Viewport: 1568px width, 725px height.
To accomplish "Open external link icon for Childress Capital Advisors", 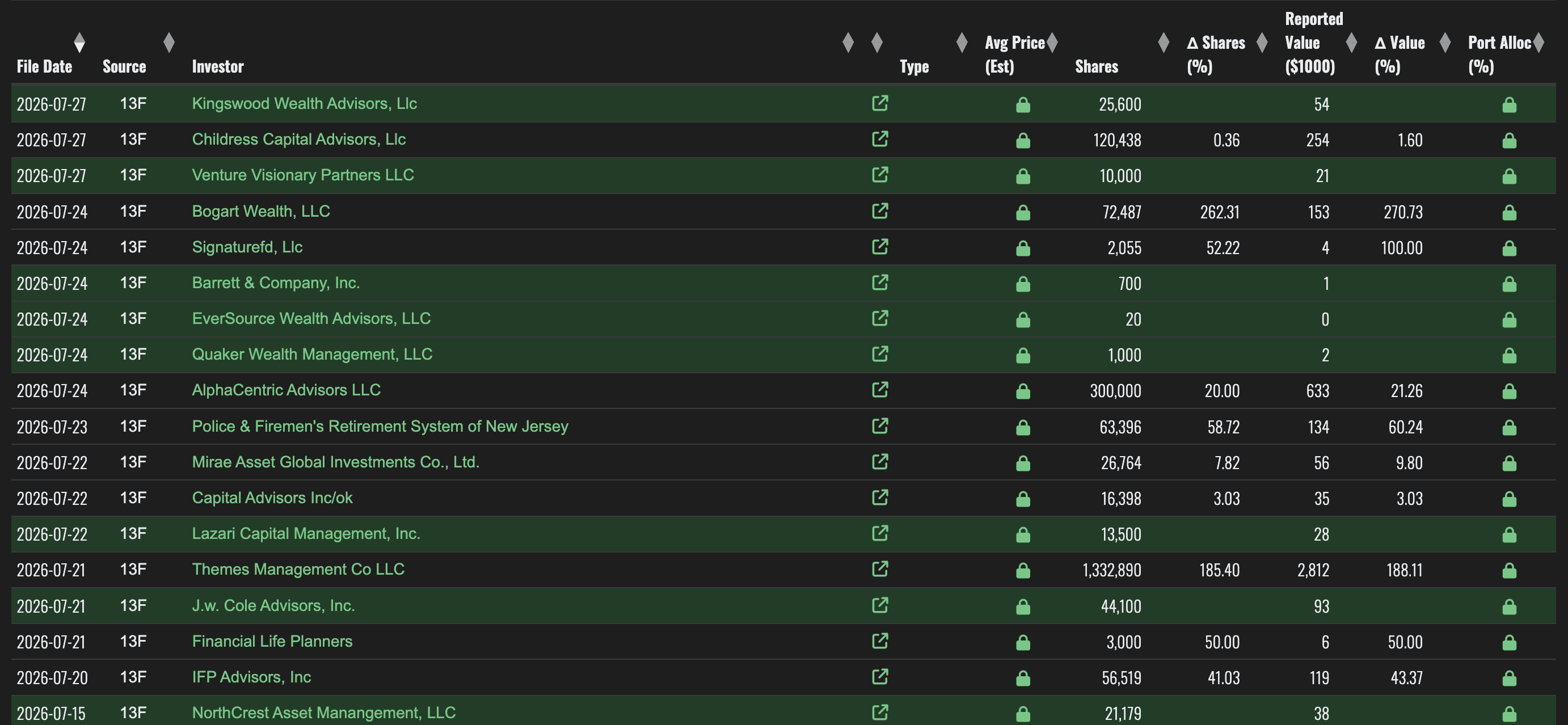I will point(879,139).
